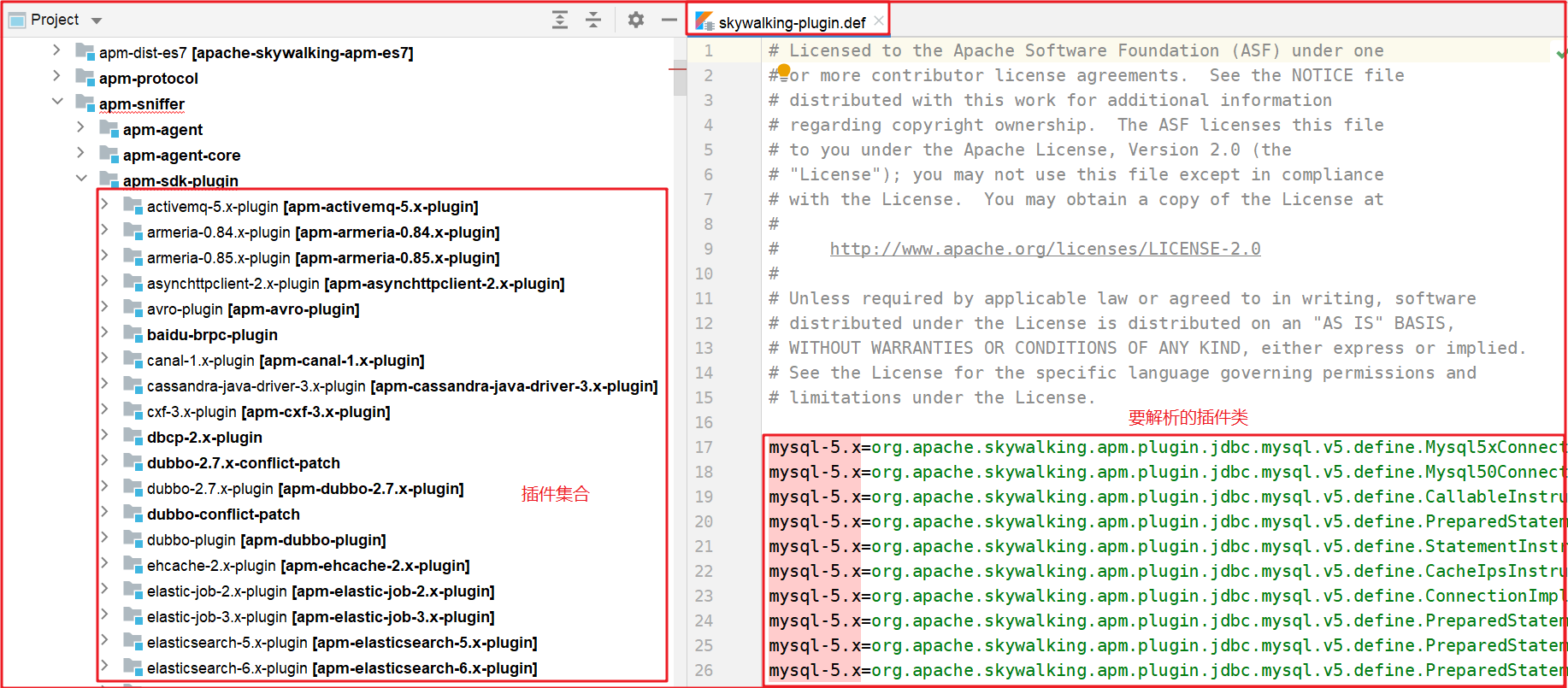Click dubbo-conflict-patch folder icon
Image resolution: width=1568 pixels, height=688 pixels.
tap(133, 513)
